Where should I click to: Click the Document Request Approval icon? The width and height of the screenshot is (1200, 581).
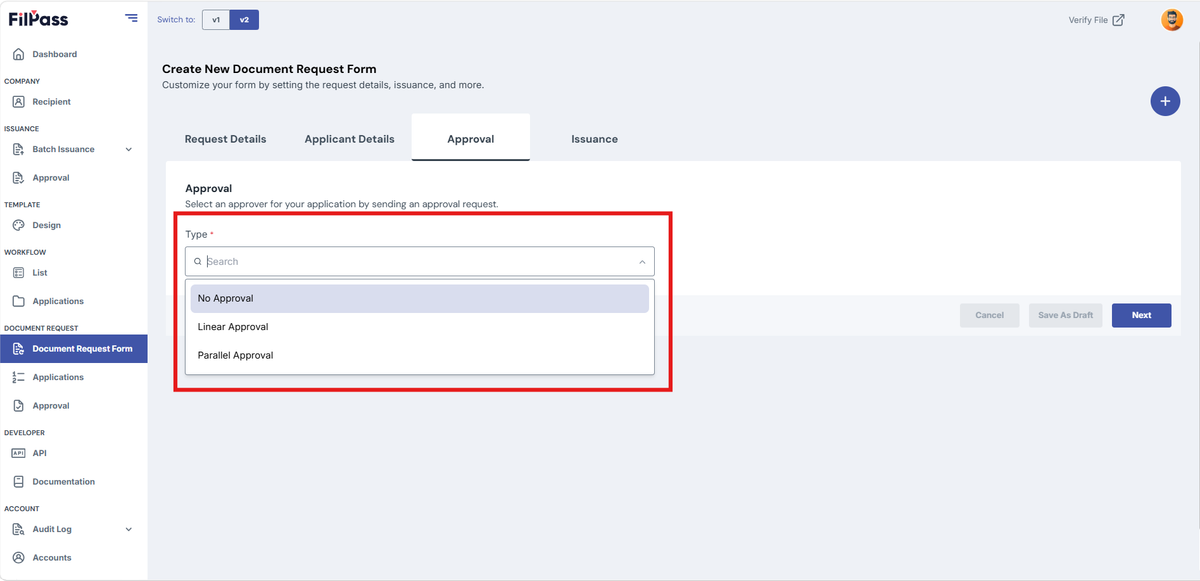click(18, 406)
